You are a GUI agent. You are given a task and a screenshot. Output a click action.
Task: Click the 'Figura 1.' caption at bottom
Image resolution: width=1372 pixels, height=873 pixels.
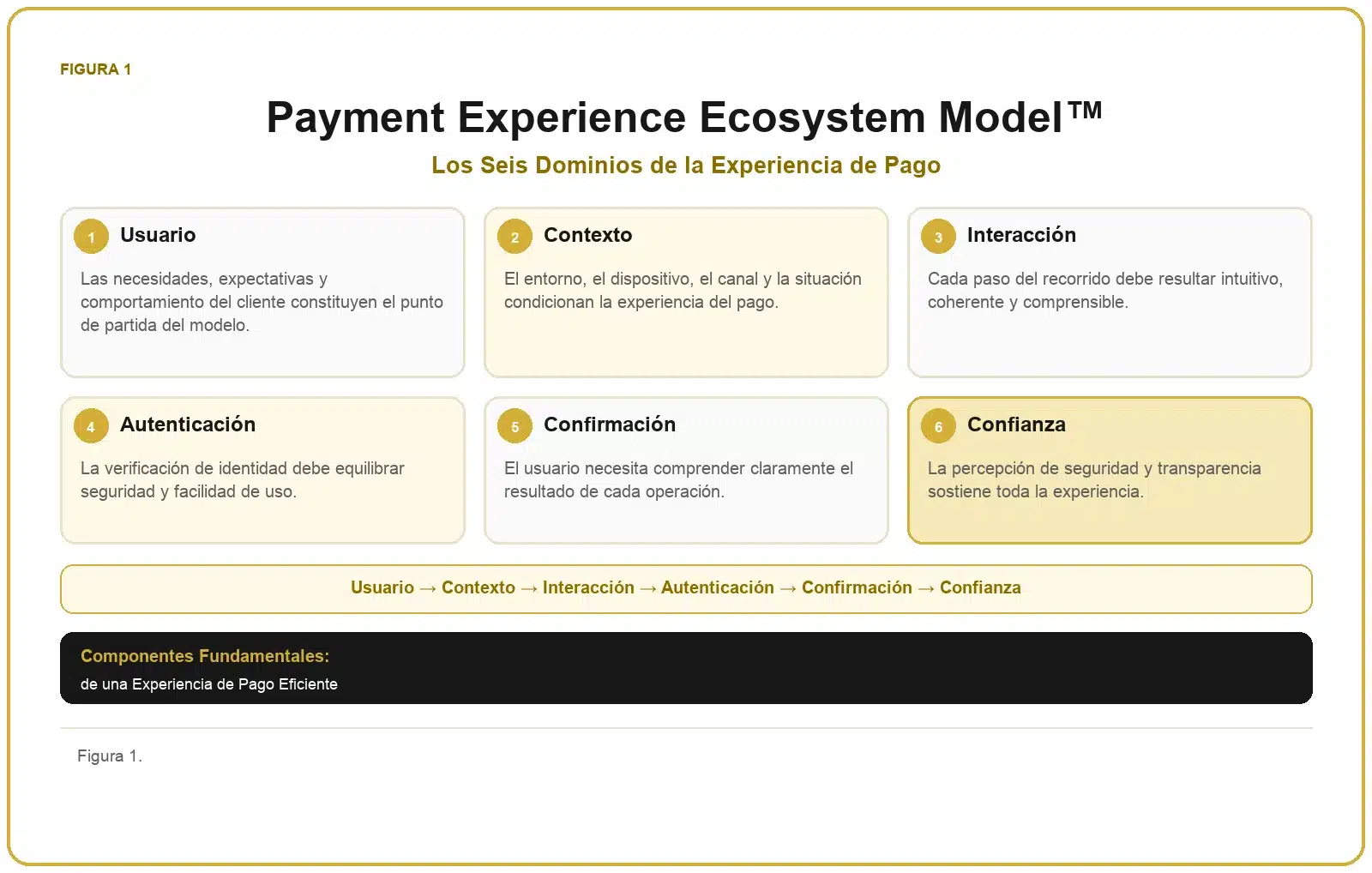110,756
